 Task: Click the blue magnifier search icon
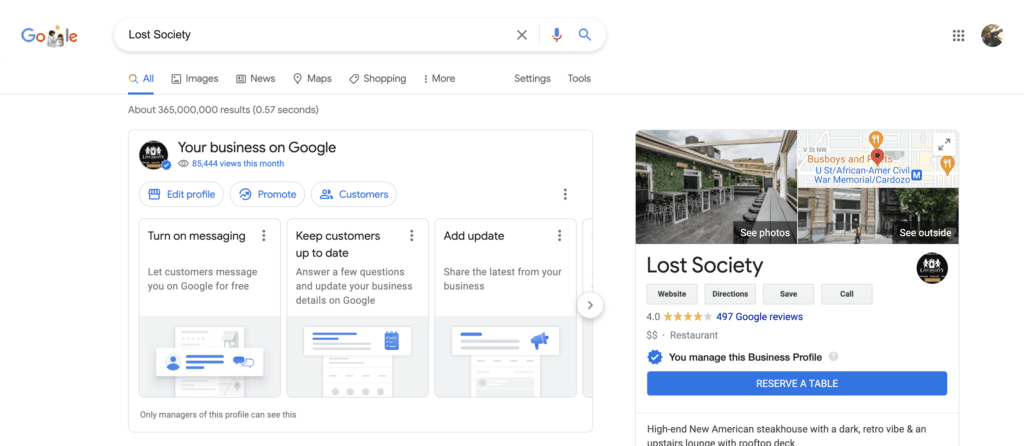pyautogui.click(x=585, y=35)
